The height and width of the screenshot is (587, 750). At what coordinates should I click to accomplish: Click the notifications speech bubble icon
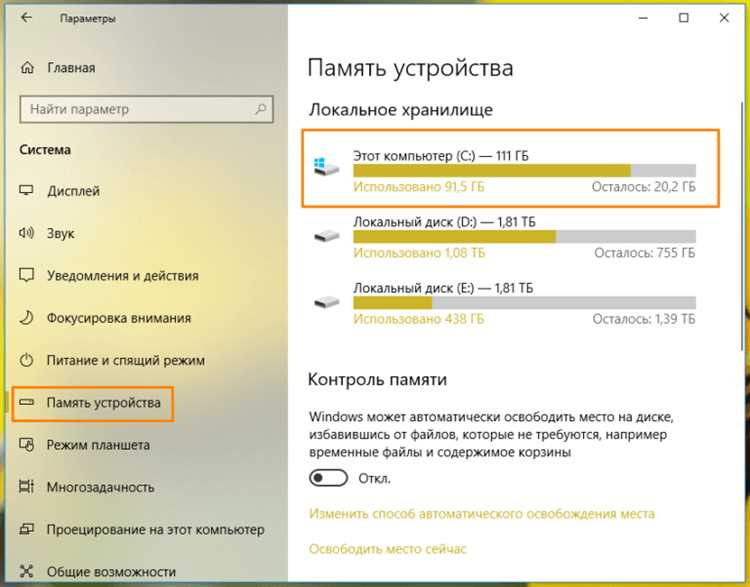pyautogui.click(x=26, y=275)
